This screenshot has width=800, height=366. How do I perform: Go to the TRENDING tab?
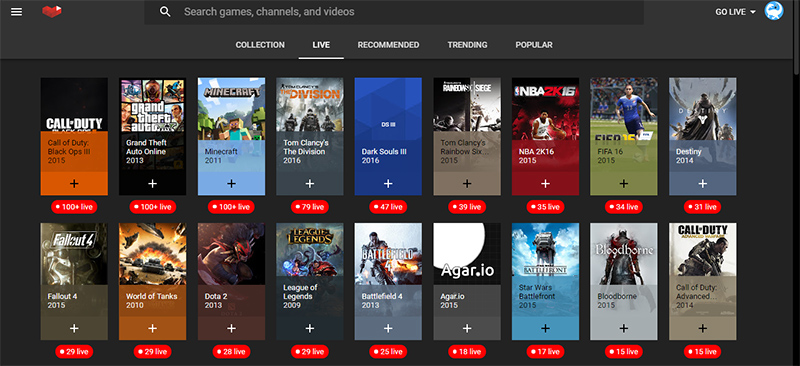pos(467,45)
